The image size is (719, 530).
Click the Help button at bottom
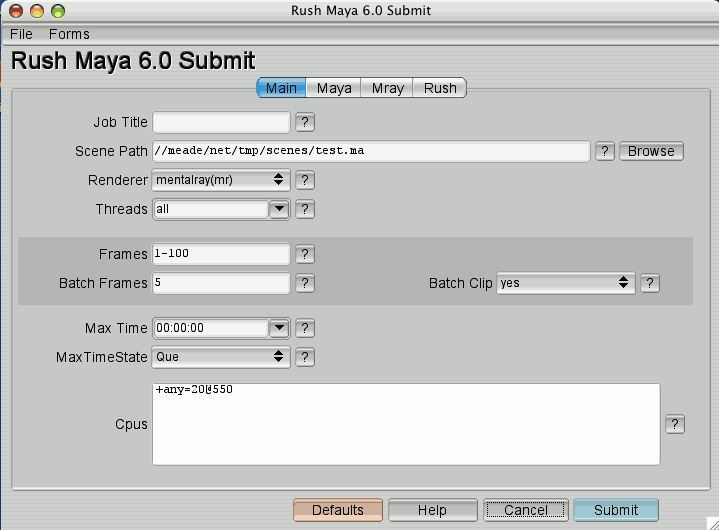click(432, 510)
